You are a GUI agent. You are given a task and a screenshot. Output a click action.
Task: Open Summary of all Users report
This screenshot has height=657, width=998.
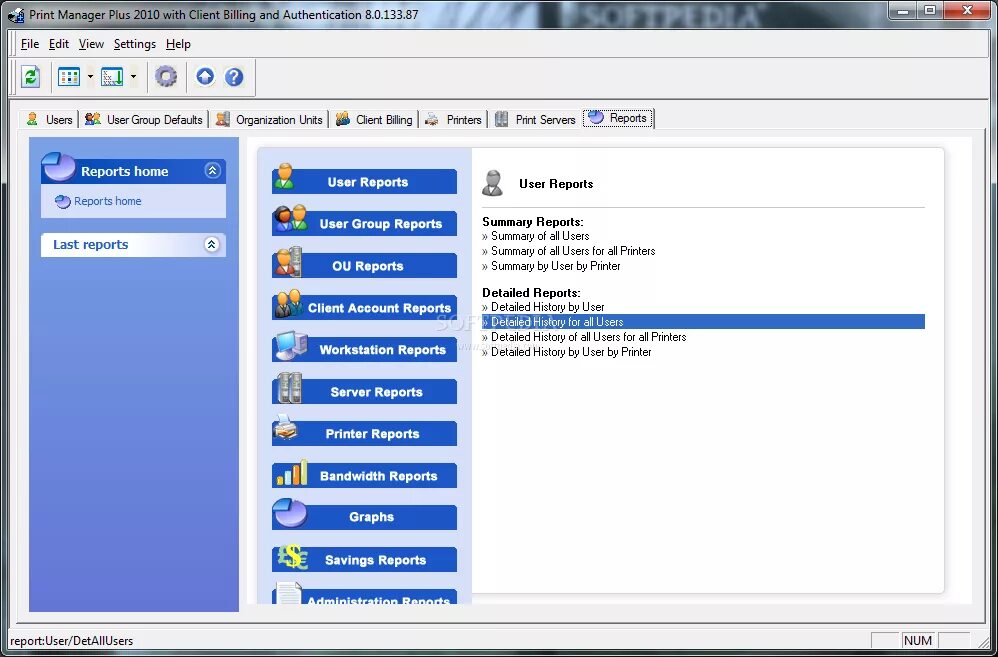[540, 236]
